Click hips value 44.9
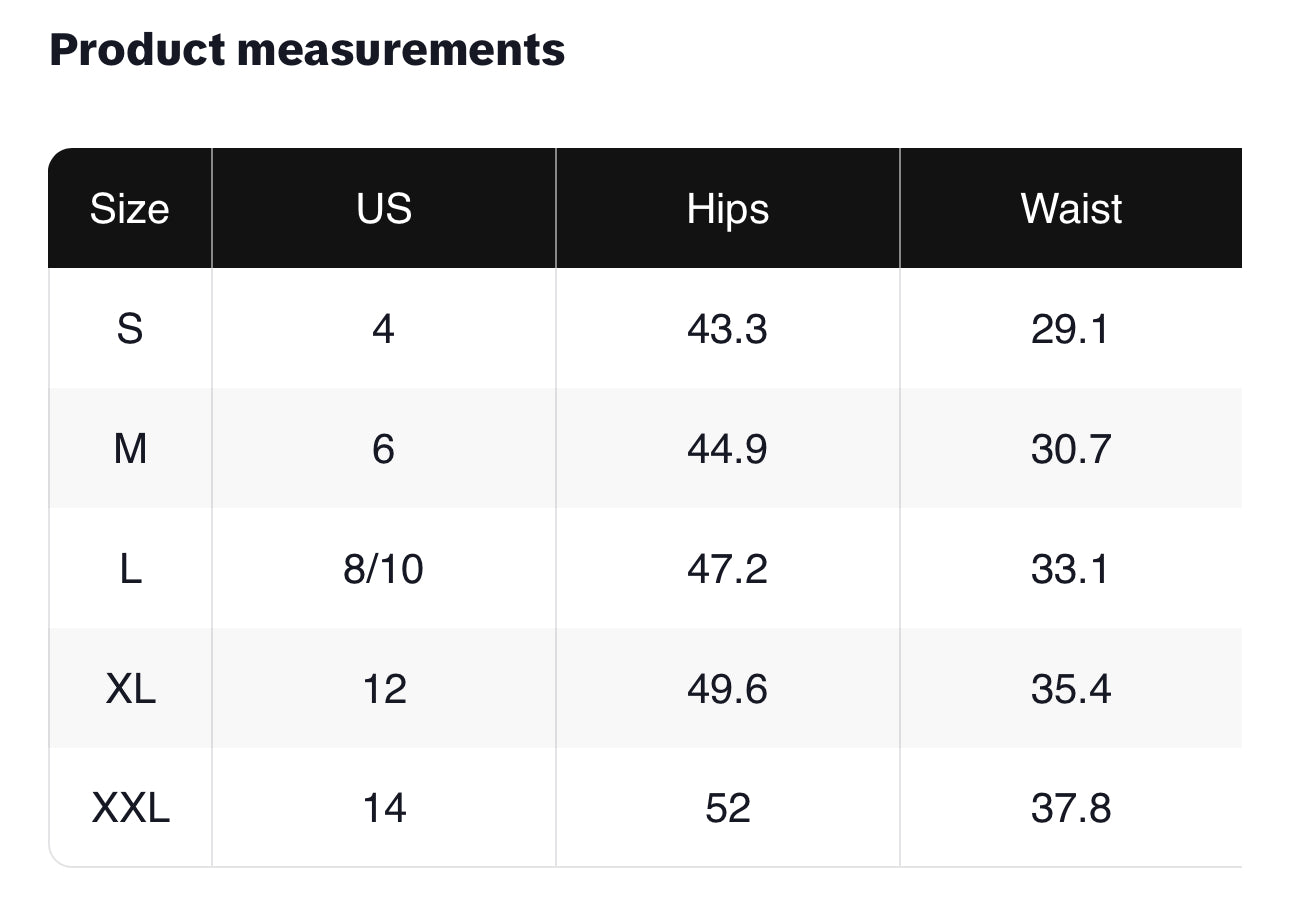 point(728,448)
